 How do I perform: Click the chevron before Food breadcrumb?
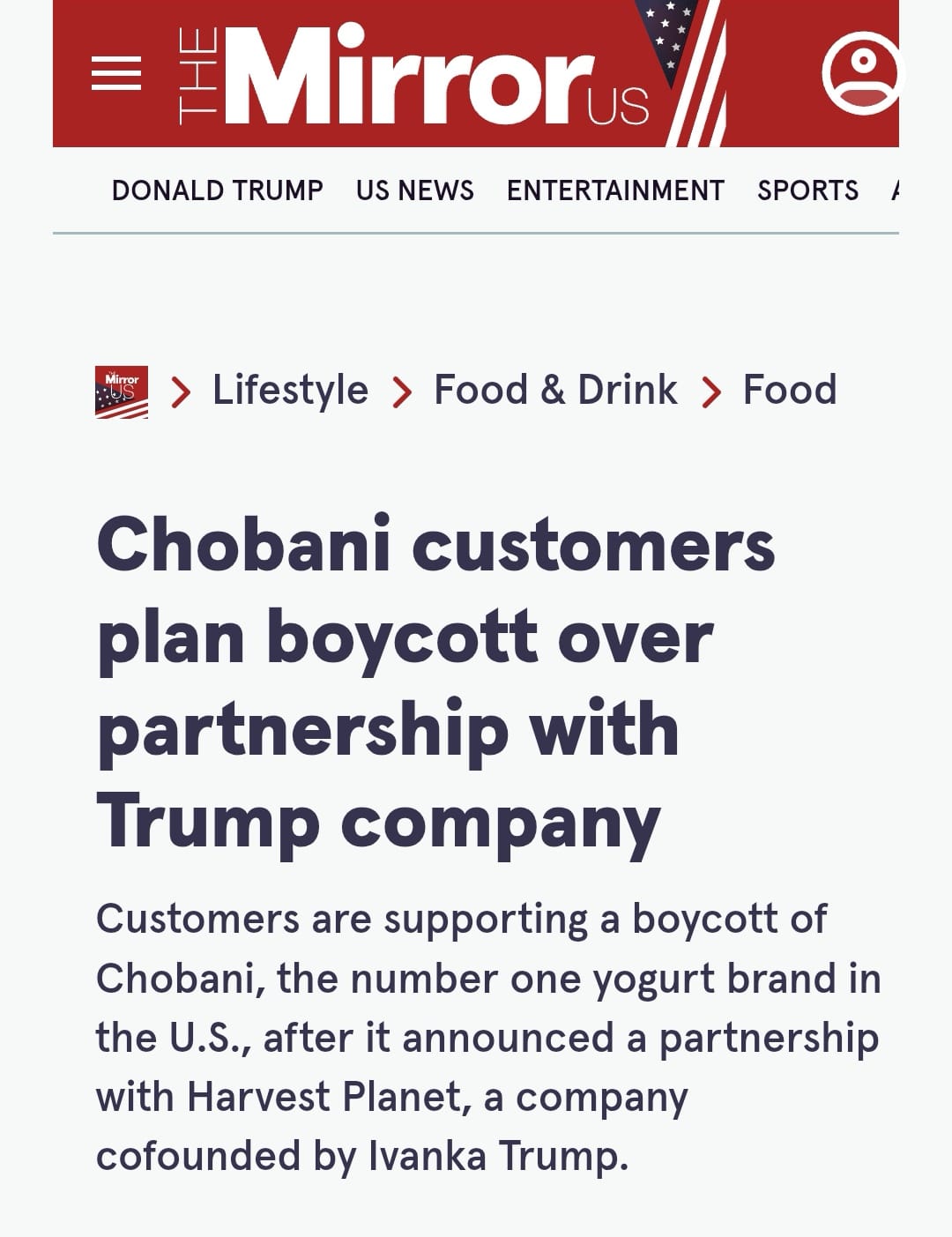[x=711, y=392]
